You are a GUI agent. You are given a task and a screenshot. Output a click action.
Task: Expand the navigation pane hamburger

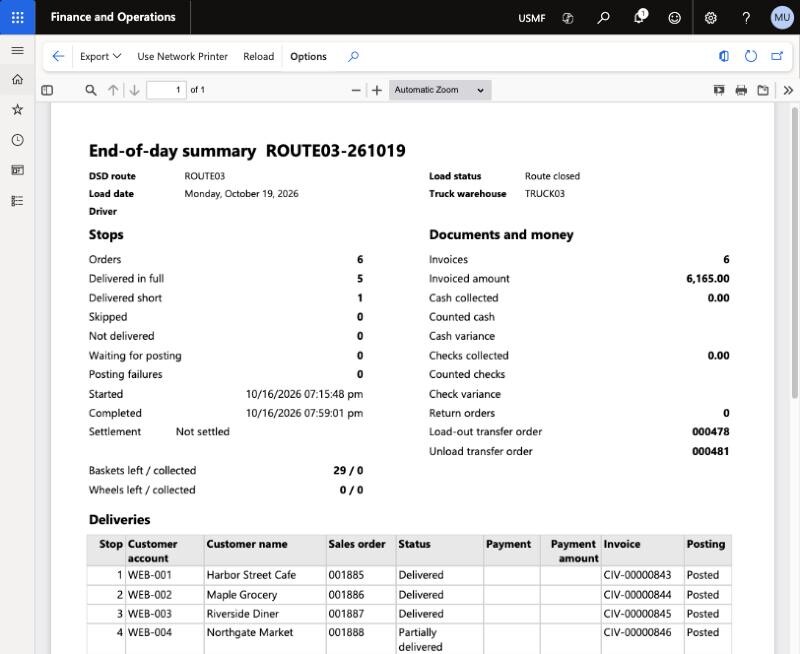pyautogui.click(x=17, y=50)
